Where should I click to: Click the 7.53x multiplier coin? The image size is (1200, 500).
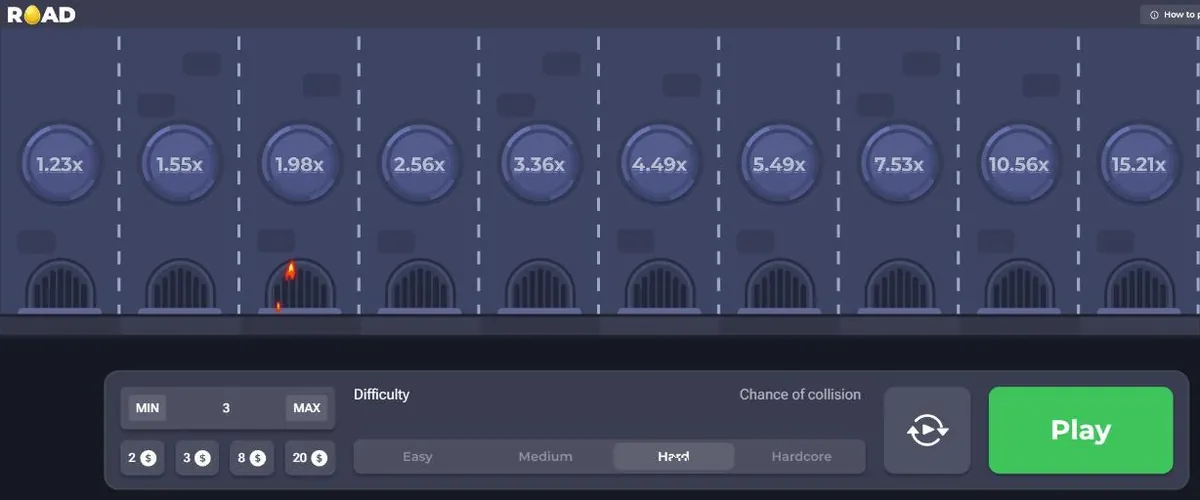click(900, 165)
